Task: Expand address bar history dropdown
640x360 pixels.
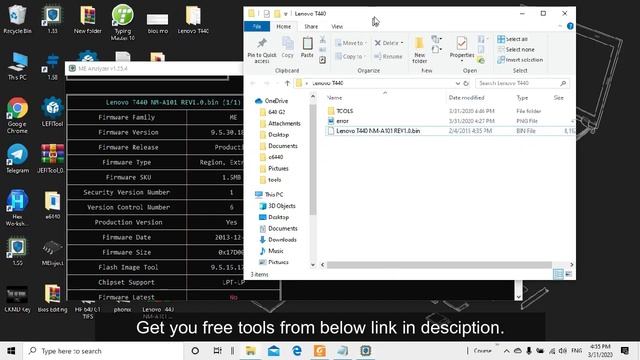Action: pyautogui.click(x=458, y=83)
